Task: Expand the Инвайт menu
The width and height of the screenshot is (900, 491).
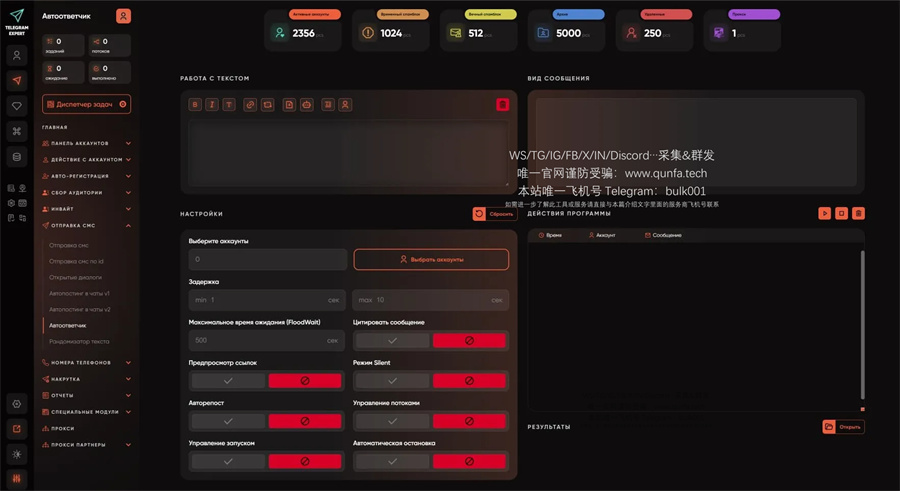Action: [x=86, y=209]
